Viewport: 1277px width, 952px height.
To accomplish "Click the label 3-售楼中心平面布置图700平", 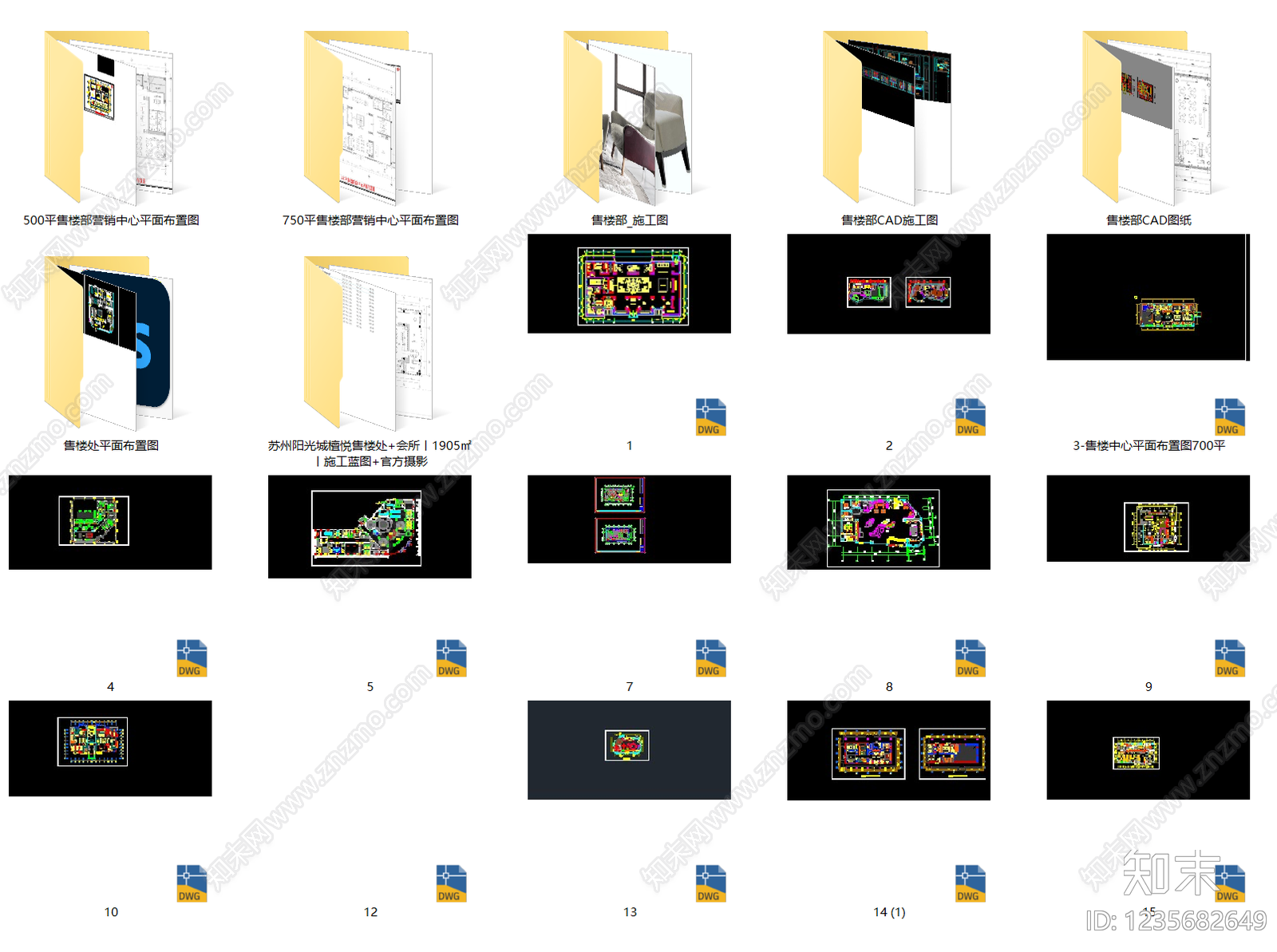I will tap(1149, 445).
